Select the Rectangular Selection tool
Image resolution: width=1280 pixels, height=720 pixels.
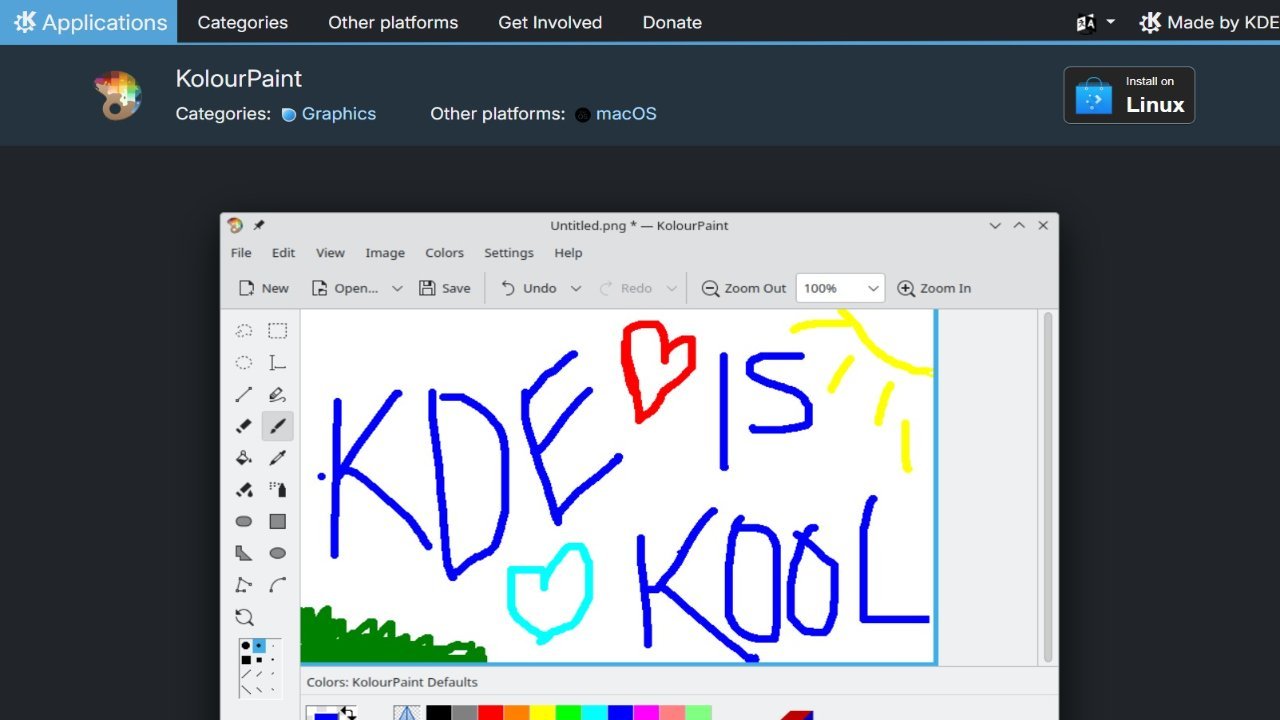[278, 331]
